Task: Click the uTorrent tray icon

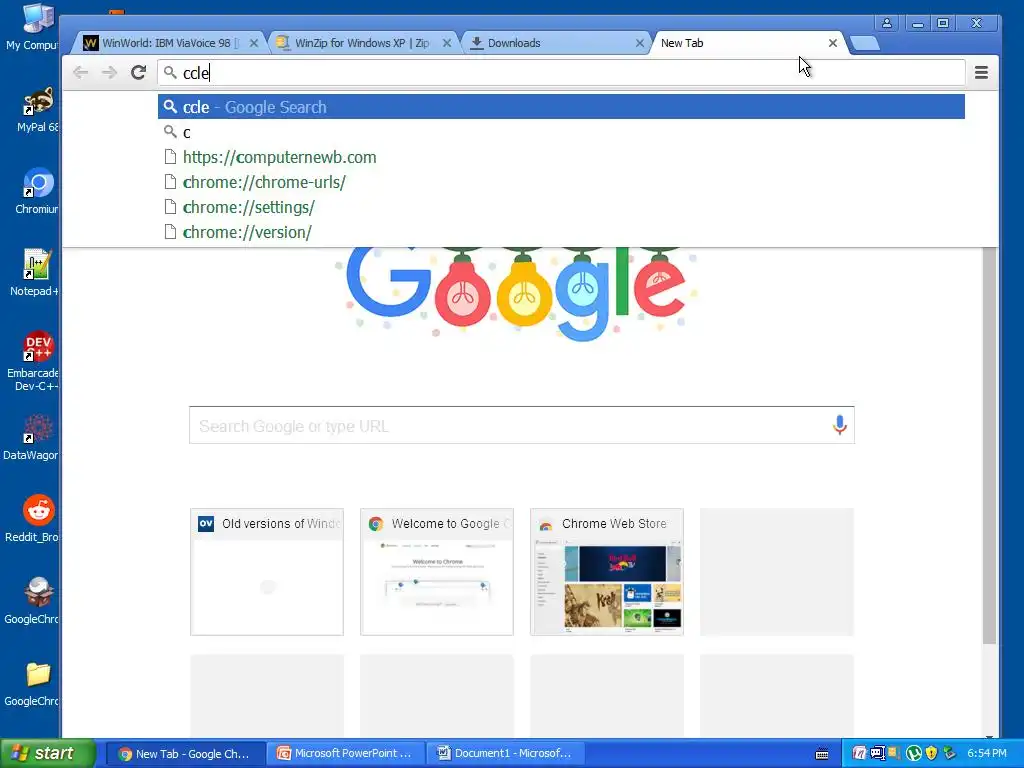Action: point(914,754)
